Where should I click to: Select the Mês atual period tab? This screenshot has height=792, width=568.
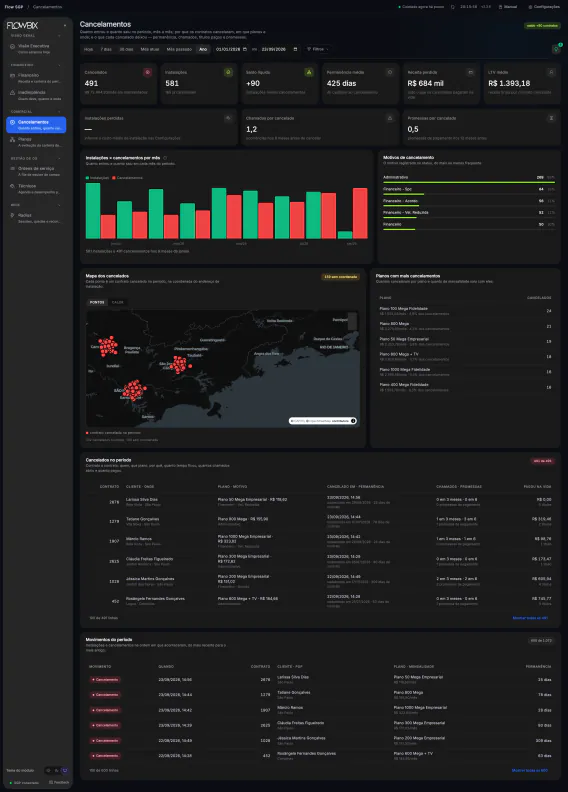click(x=150, y=49)
